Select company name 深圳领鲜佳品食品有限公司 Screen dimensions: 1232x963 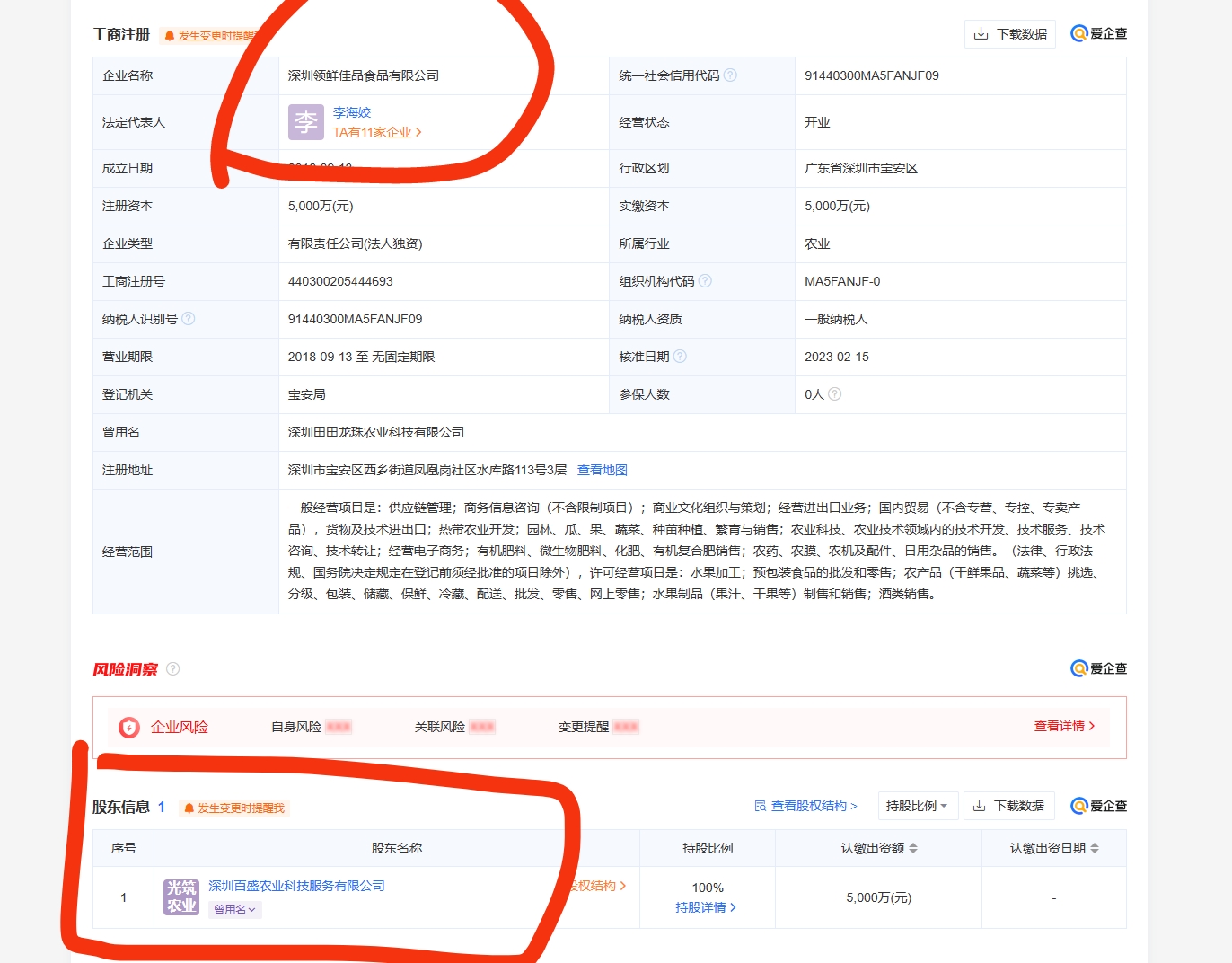364,75
